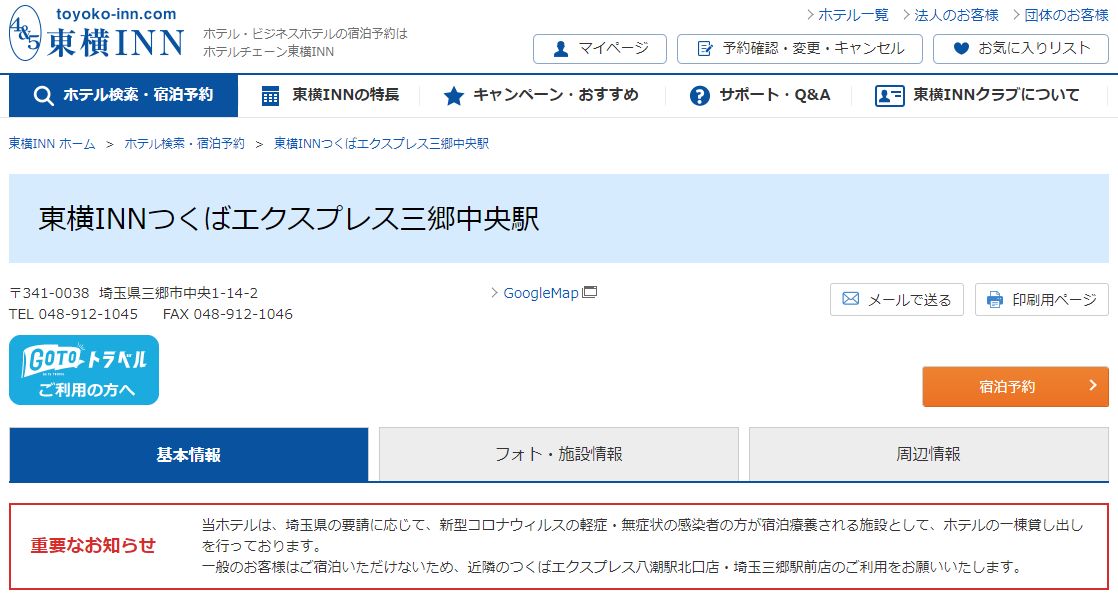
Task: Click the person icon on マイページ button
Action: tap(561, 48)
